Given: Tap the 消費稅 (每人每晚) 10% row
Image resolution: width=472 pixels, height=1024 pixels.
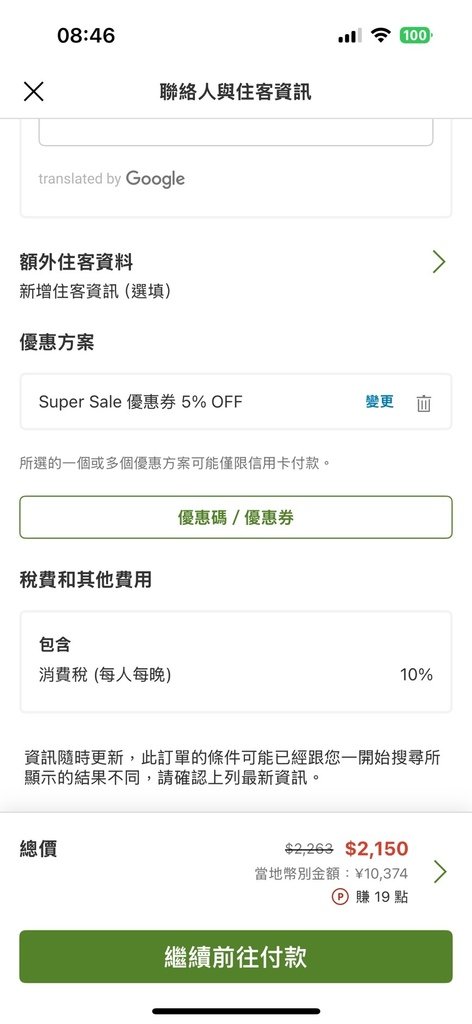Looking at the screenshot, I should click(236, 675).
